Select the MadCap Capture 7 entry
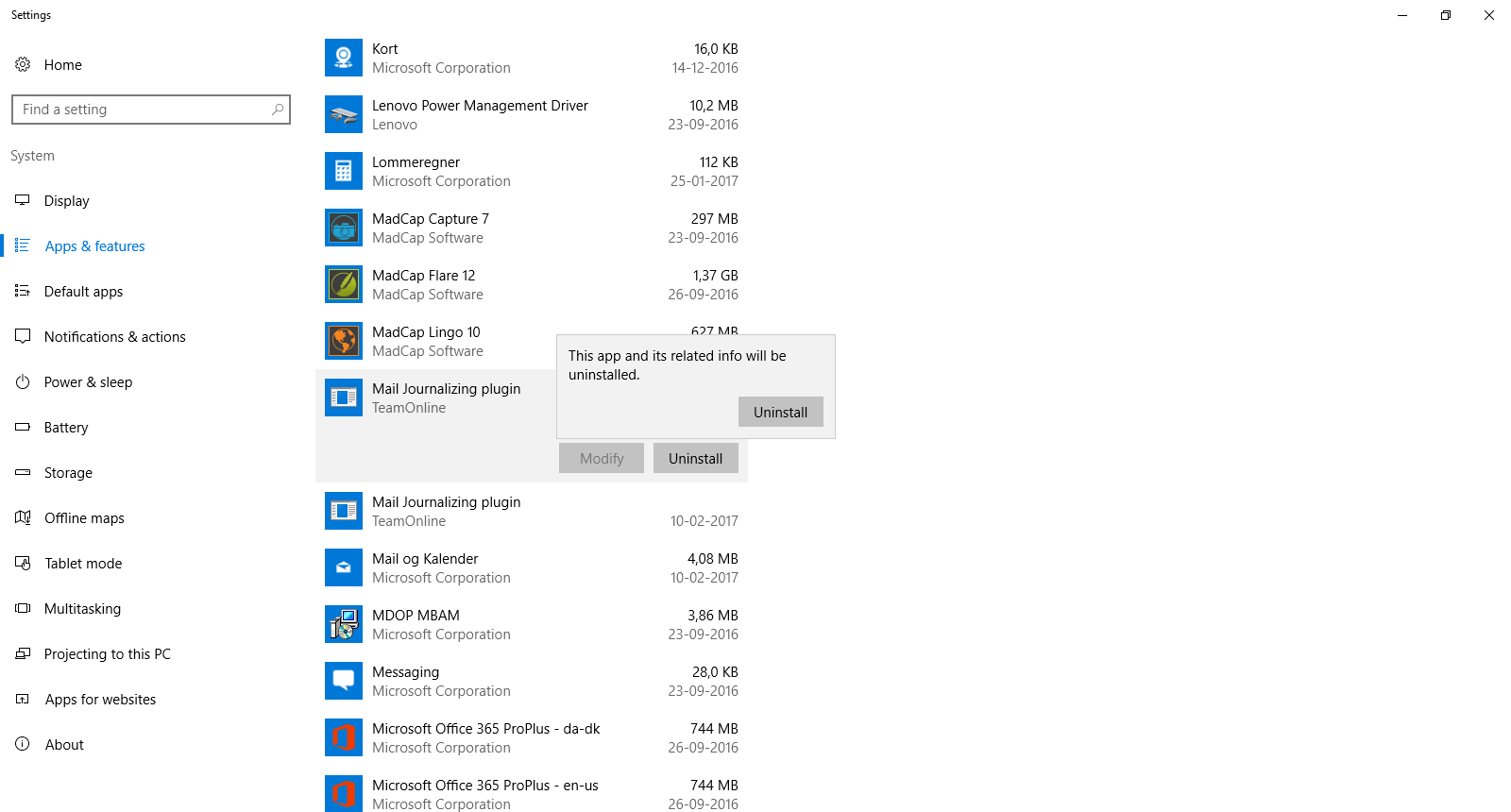This screenshot has height=812, width=1511. point(532,228)
